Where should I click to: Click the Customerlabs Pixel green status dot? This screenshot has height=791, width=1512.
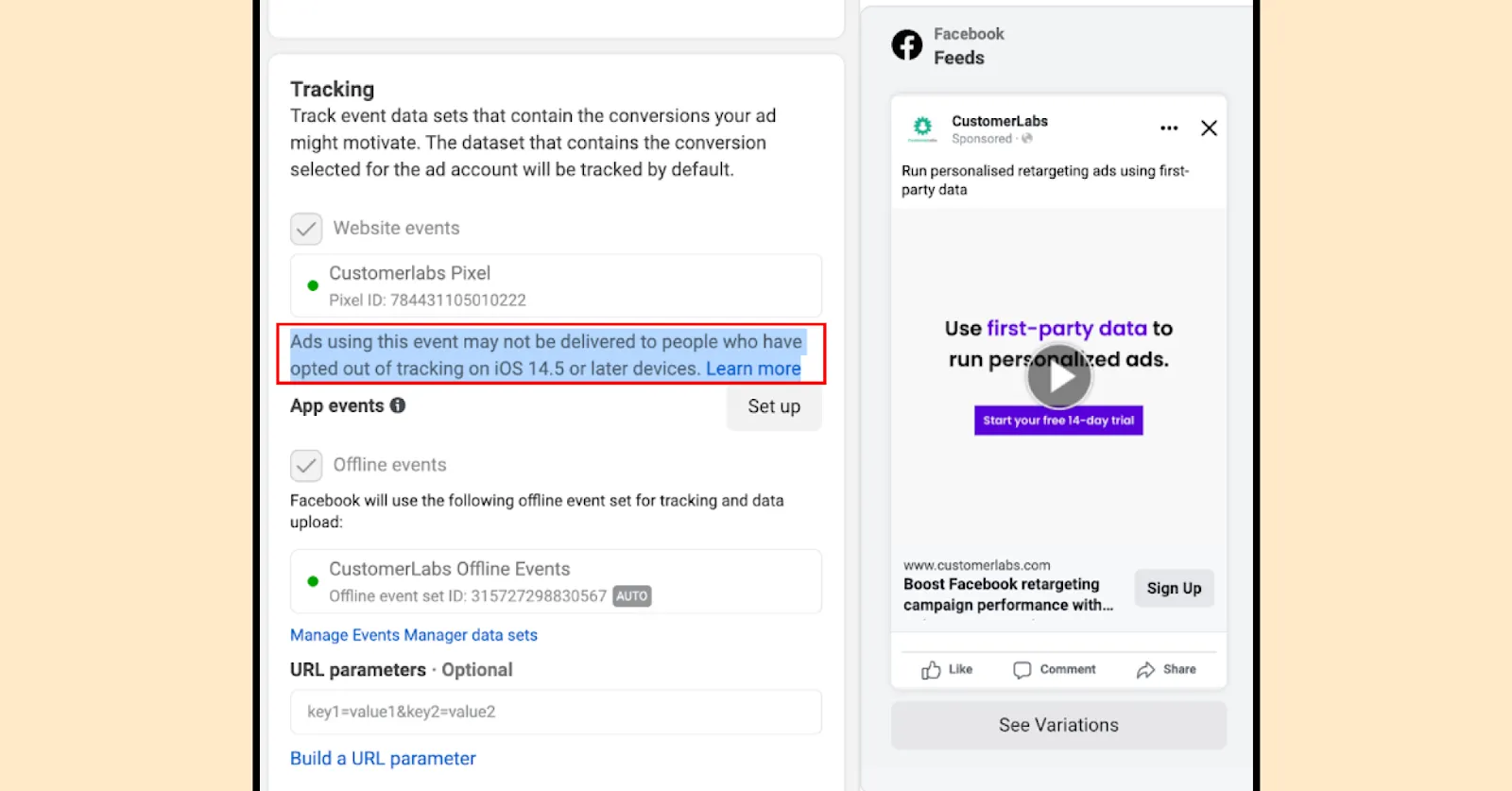pyautogui.click(x=313, y=285)
